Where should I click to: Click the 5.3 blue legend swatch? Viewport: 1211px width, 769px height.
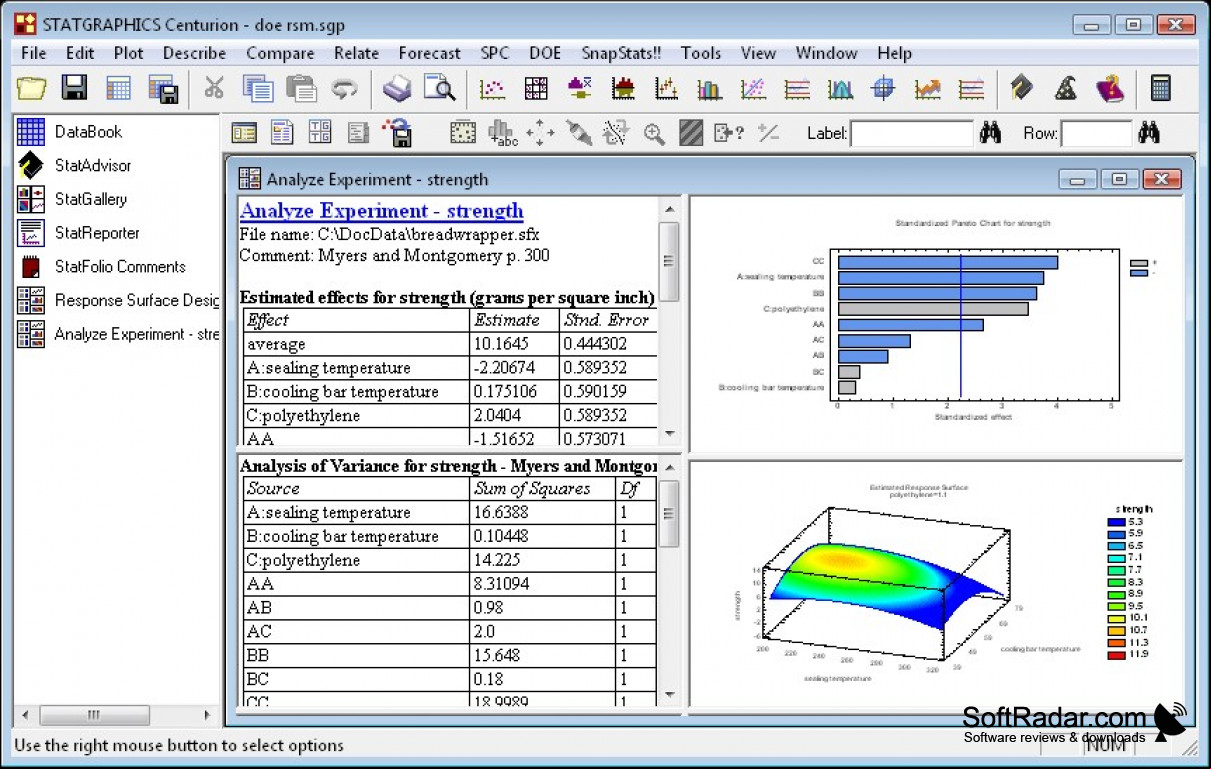(1115, 521)
